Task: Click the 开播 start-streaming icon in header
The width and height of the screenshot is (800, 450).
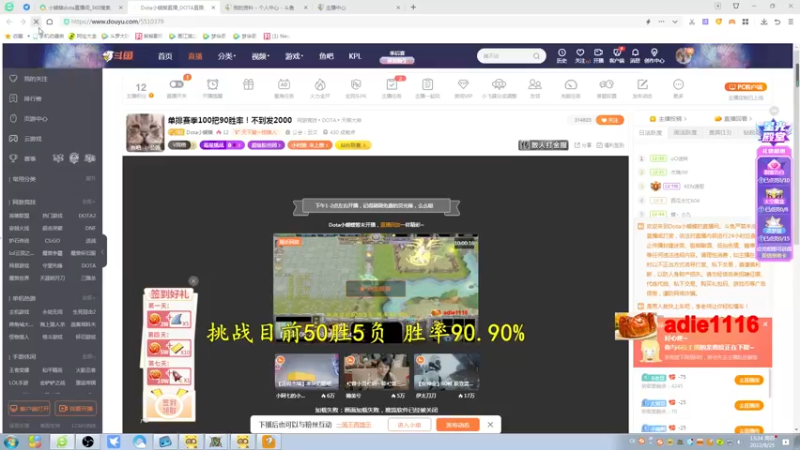Action: pos(598,56)
